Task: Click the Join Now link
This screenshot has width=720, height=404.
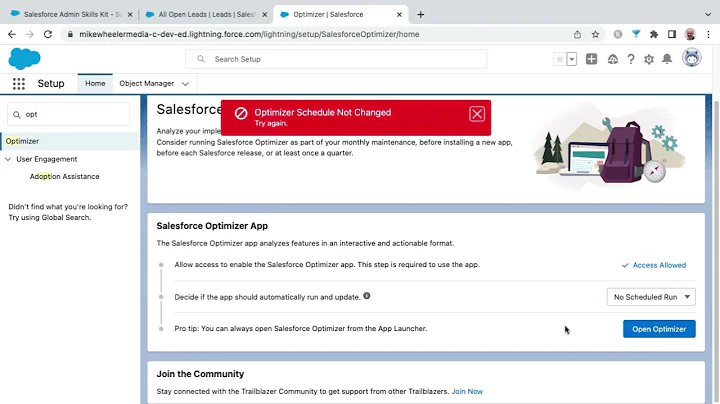Action: [x=467, y=392]
